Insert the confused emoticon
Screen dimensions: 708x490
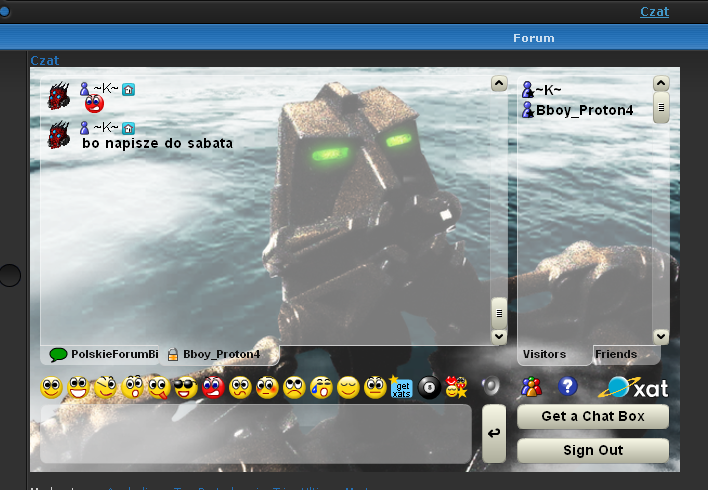(x=240, y=387)
